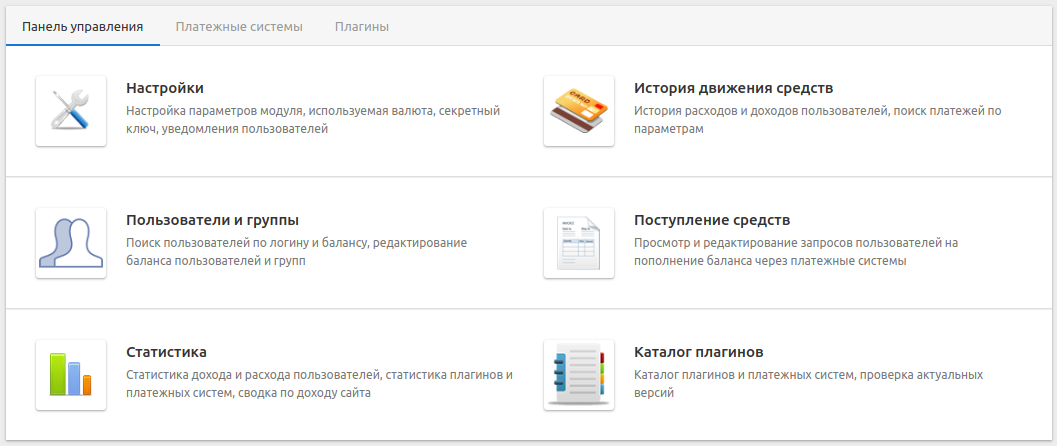Screen dimensions: 1057x446
Task: Click the credit cards icon for payment history
Action: click(579, 111)
